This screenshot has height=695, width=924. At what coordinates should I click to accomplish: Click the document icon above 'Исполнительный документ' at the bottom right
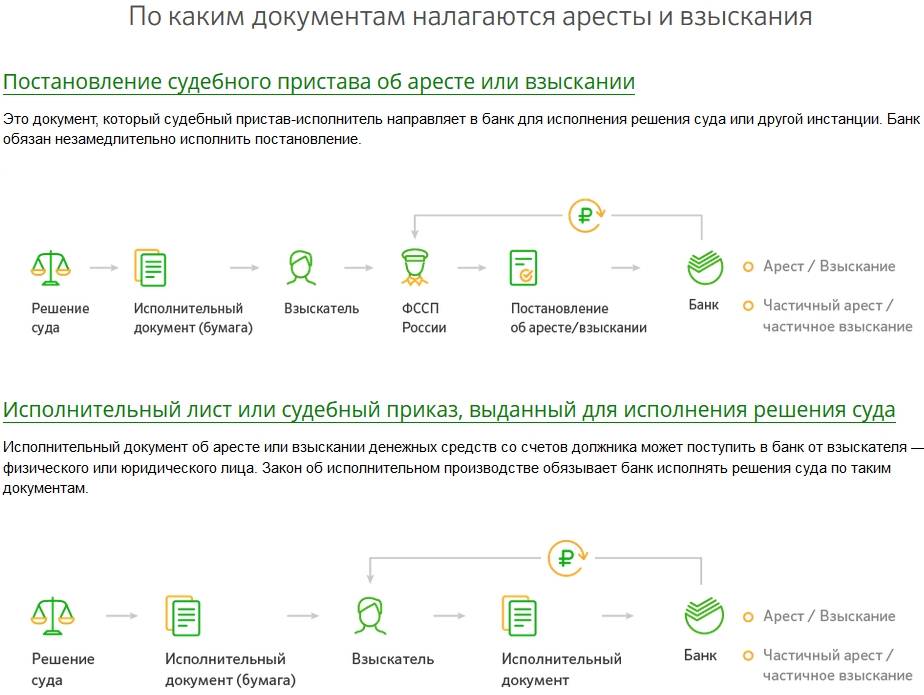(x=520, y=617)
